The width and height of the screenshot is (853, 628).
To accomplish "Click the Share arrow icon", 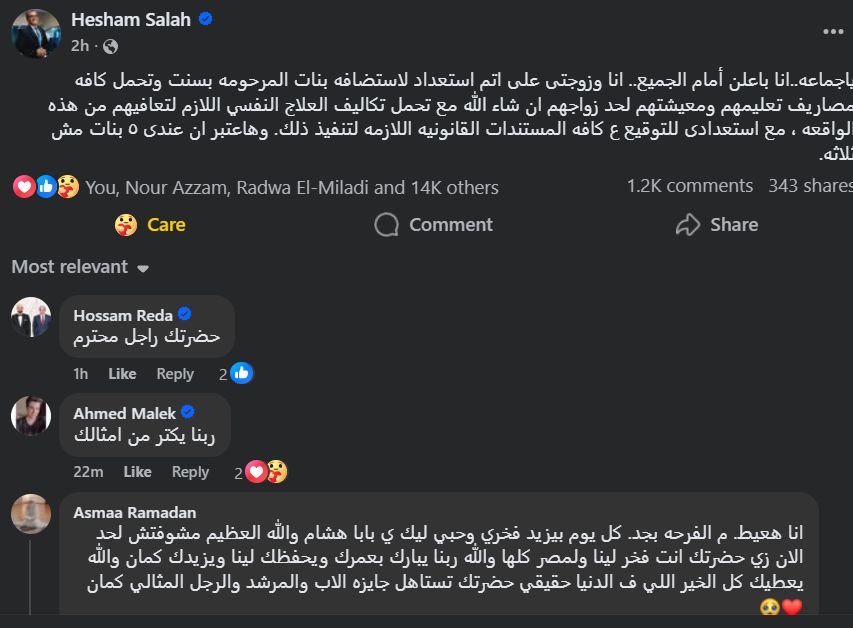I will 688,224.
